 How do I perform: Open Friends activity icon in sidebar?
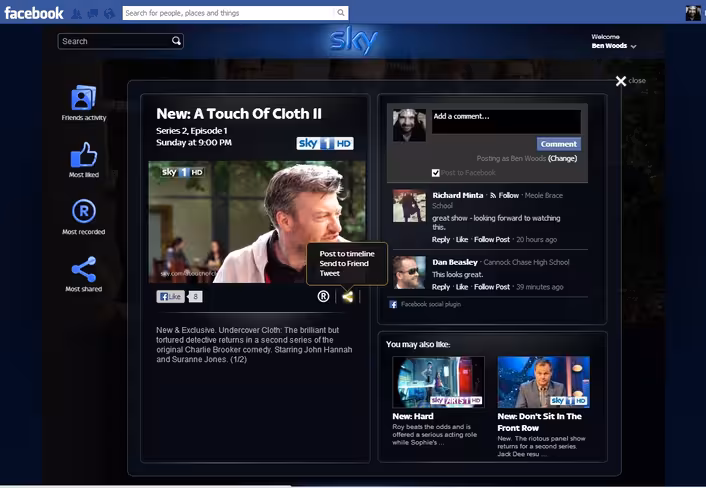[83, 98]
